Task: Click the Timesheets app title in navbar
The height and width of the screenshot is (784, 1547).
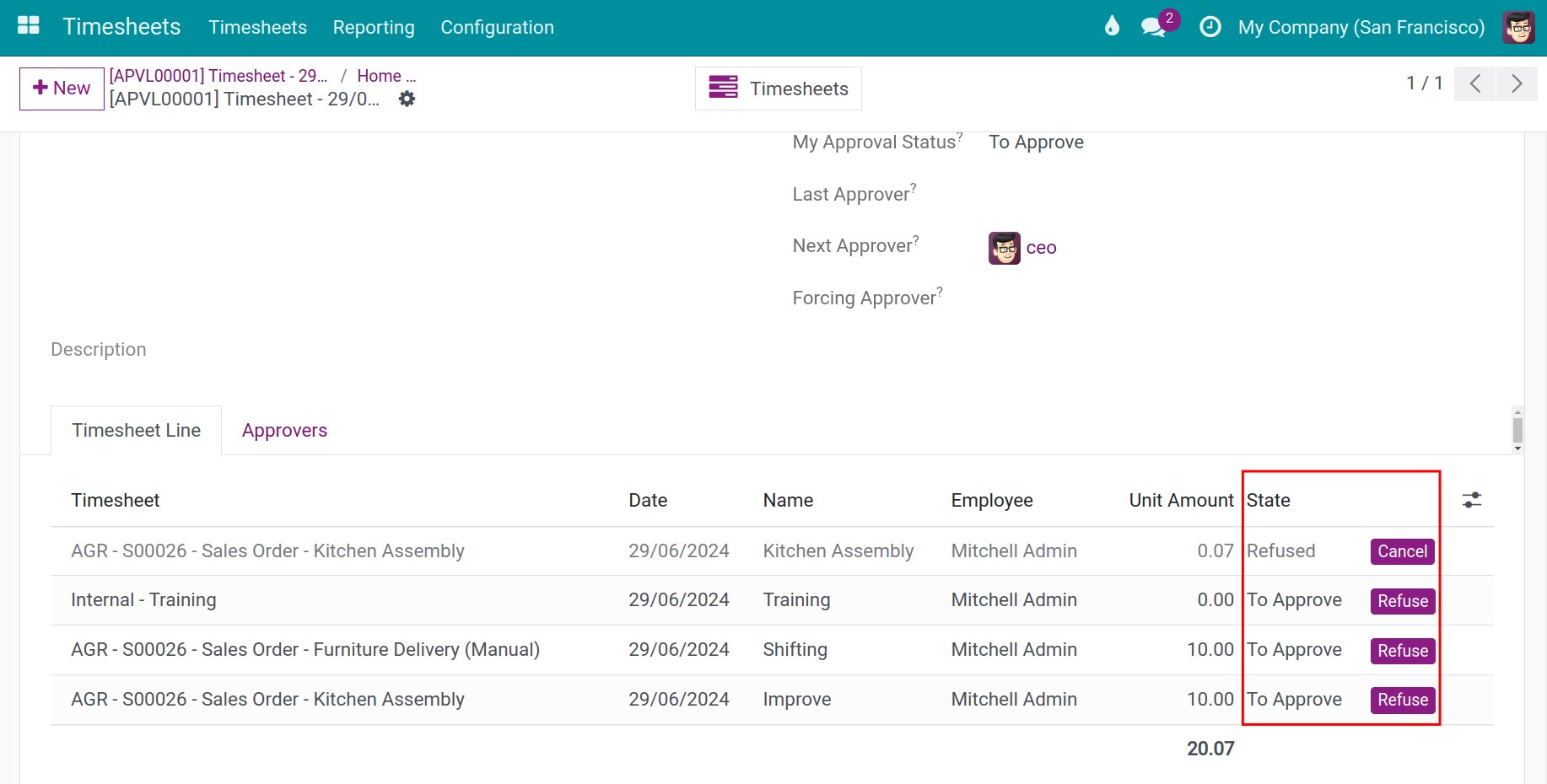Action: 121,27
